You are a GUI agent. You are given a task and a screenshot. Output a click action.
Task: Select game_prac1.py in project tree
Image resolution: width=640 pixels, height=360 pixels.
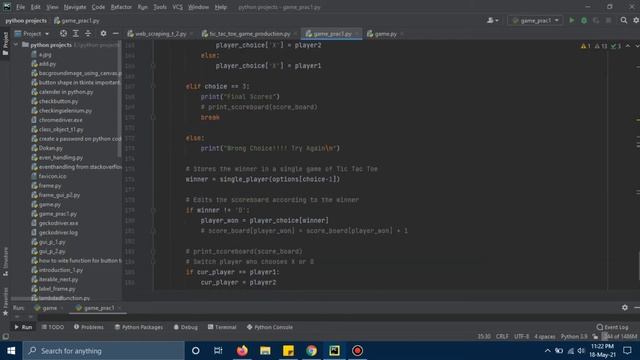58,214
